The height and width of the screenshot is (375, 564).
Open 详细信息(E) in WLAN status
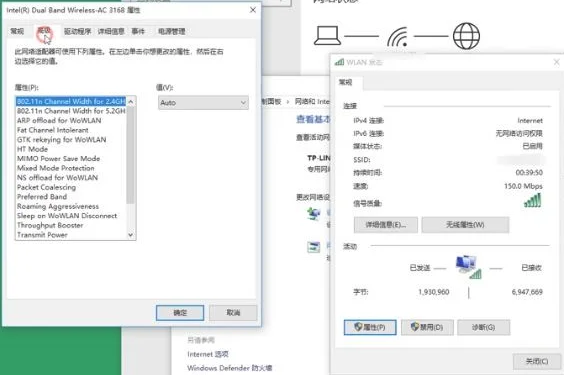click(386, 225)
